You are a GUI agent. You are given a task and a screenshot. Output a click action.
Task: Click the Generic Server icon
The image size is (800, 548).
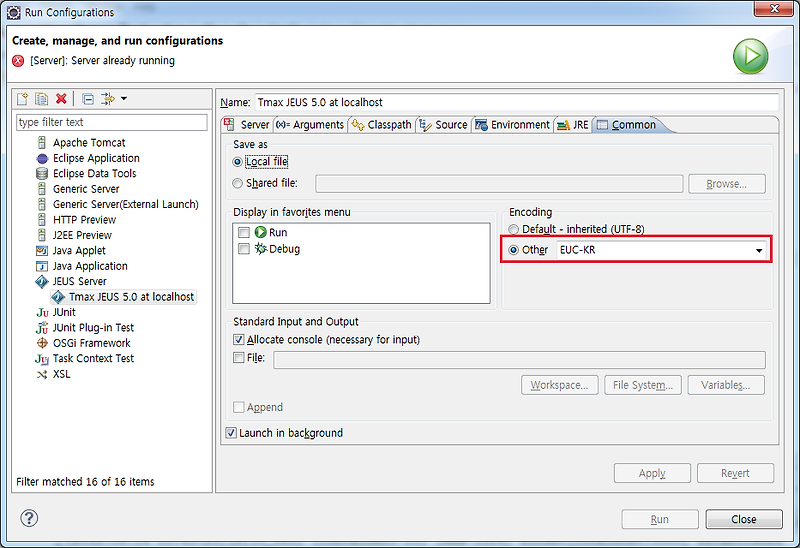42,189
